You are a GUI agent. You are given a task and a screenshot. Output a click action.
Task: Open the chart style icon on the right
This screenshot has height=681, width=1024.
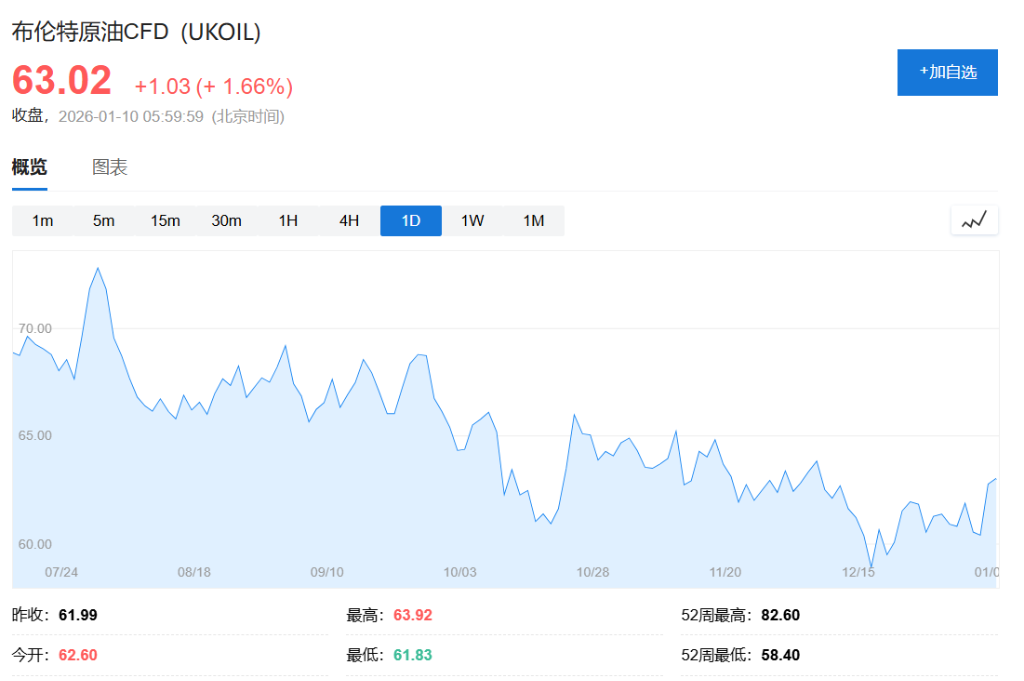coord(974,220)
